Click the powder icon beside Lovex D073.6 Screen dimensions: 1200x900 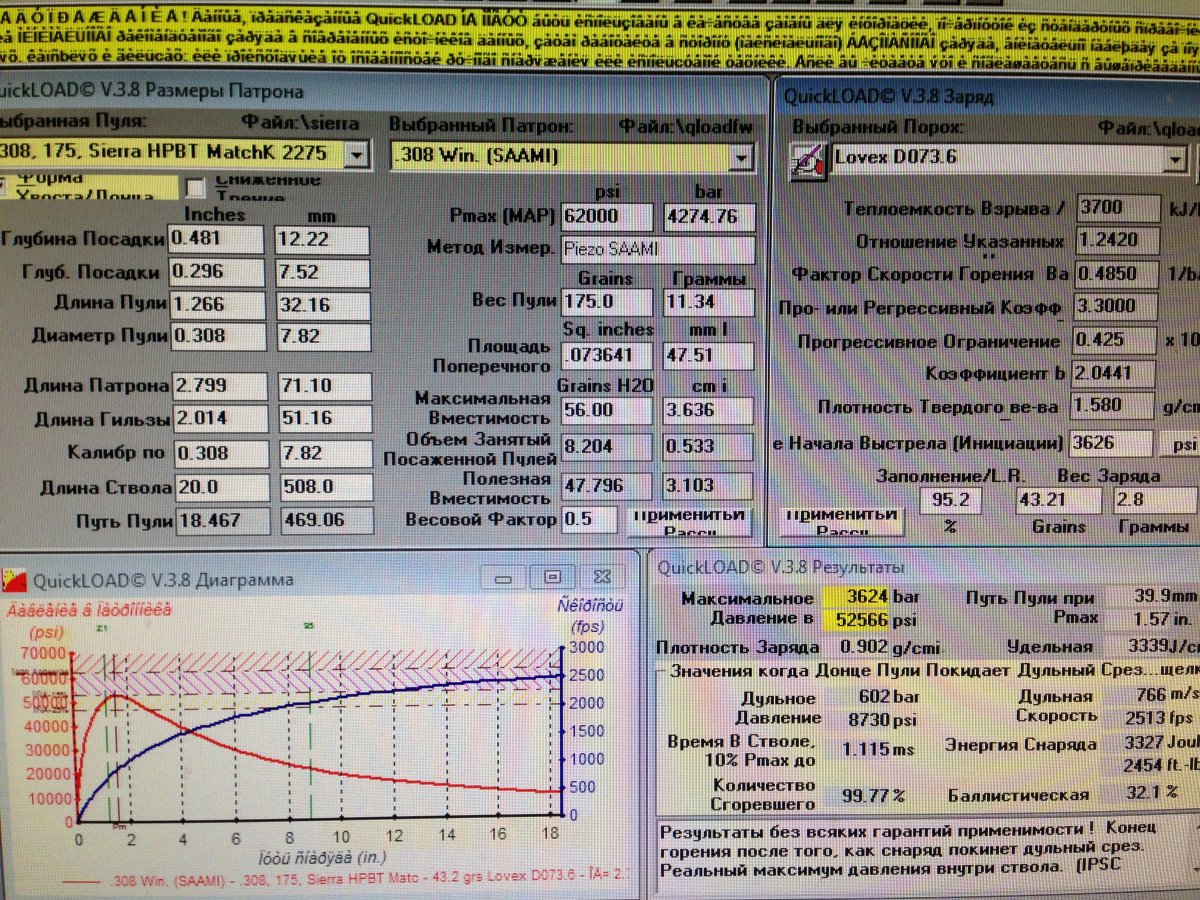coord(807,163)
